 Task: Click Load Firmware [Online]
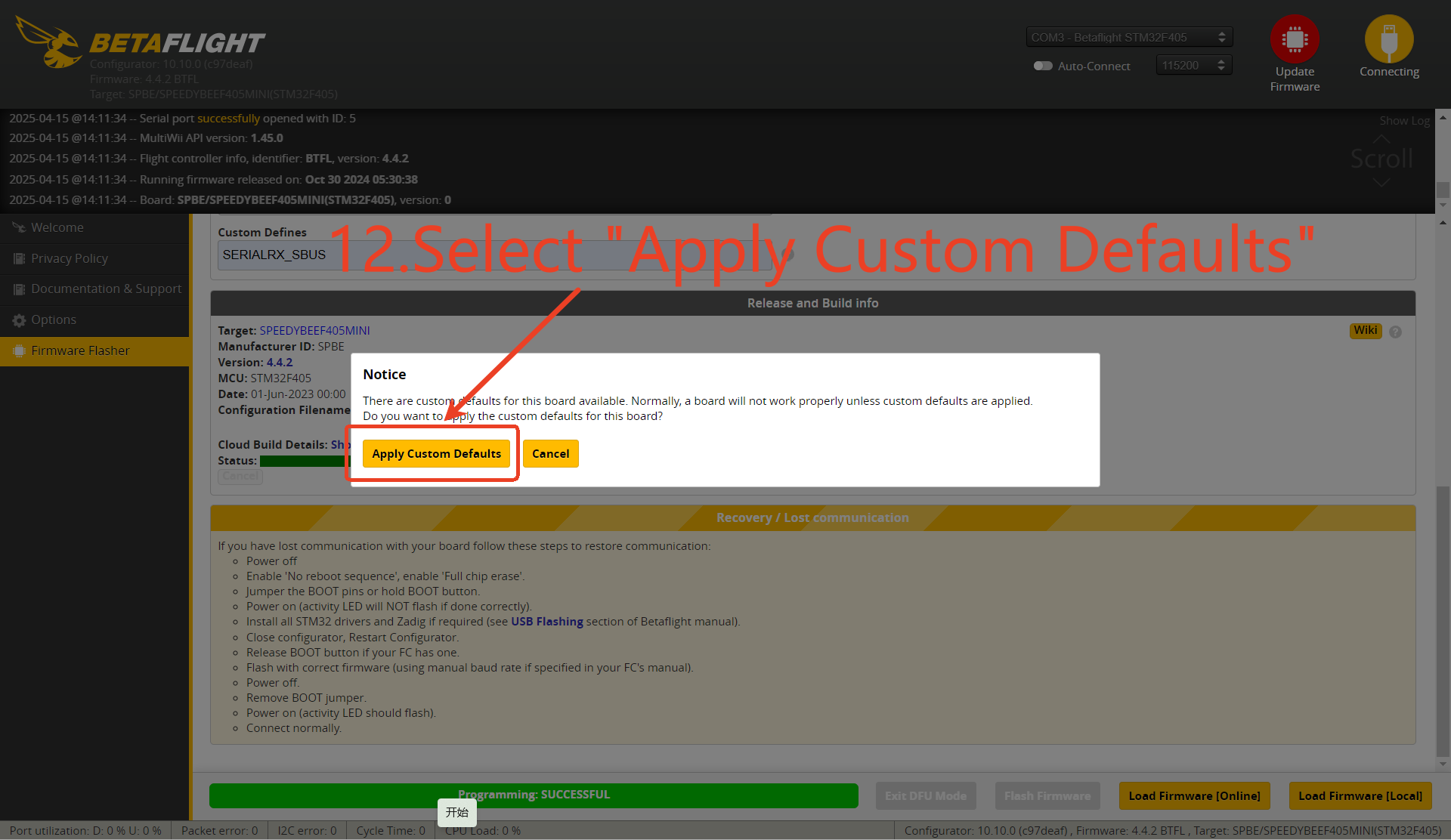pos(1194,795)
